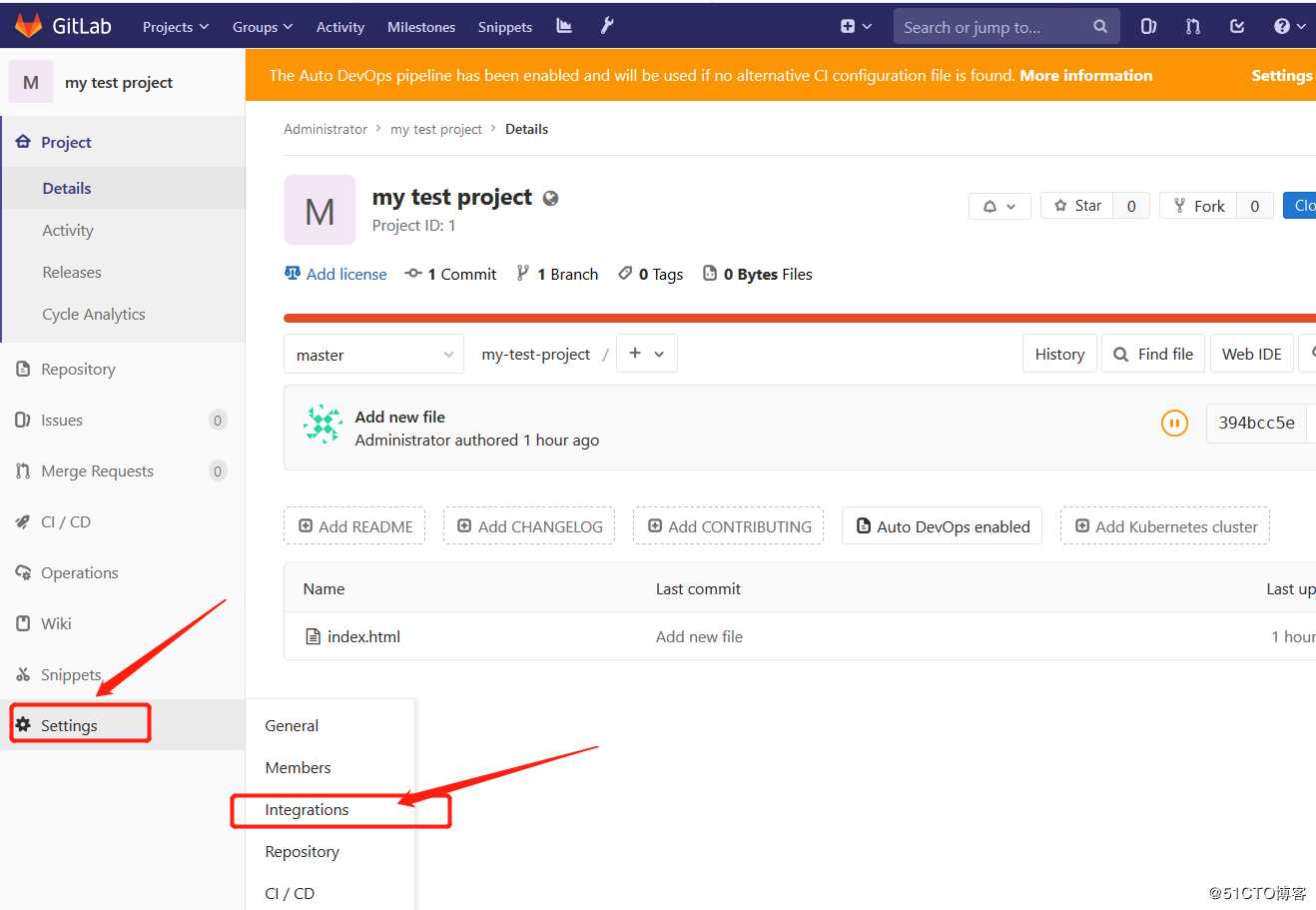
Task: Click More information in the banner
Action: coord(1085,75)
